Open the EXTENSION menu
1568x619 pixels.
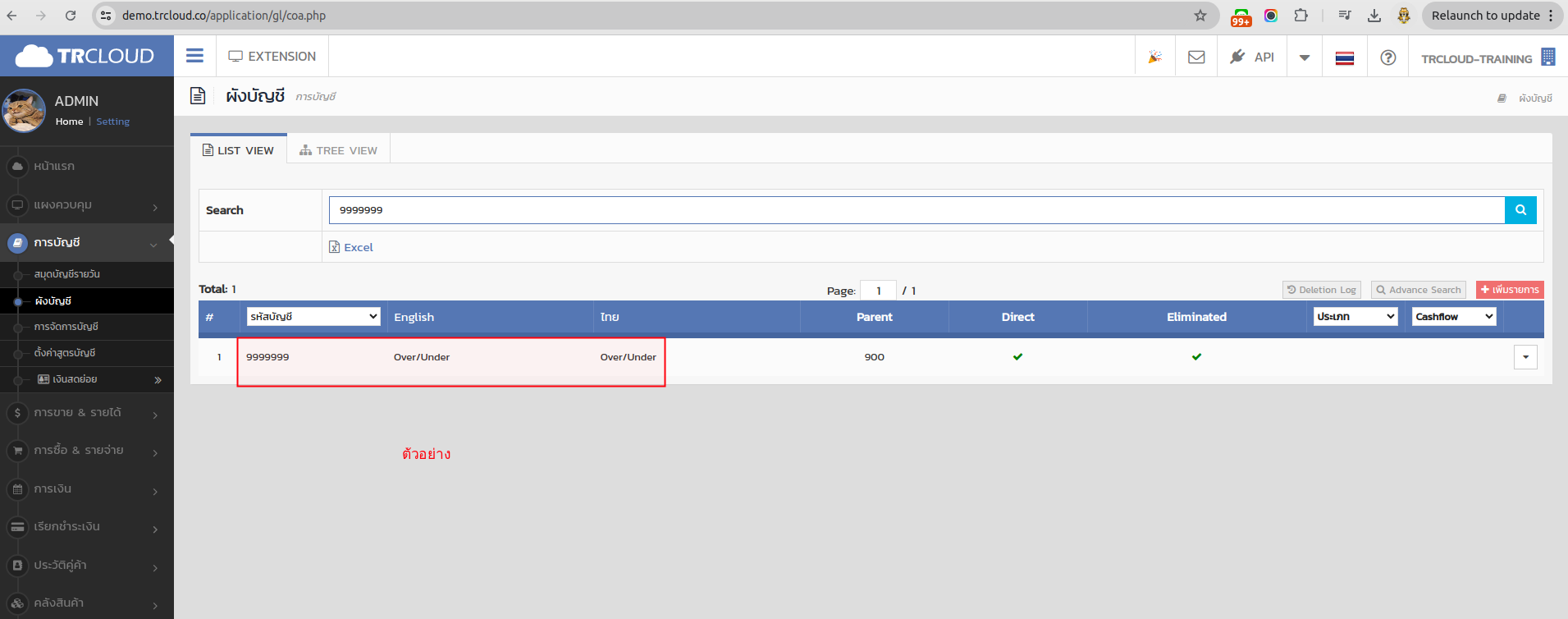click(x=272, y=57)
